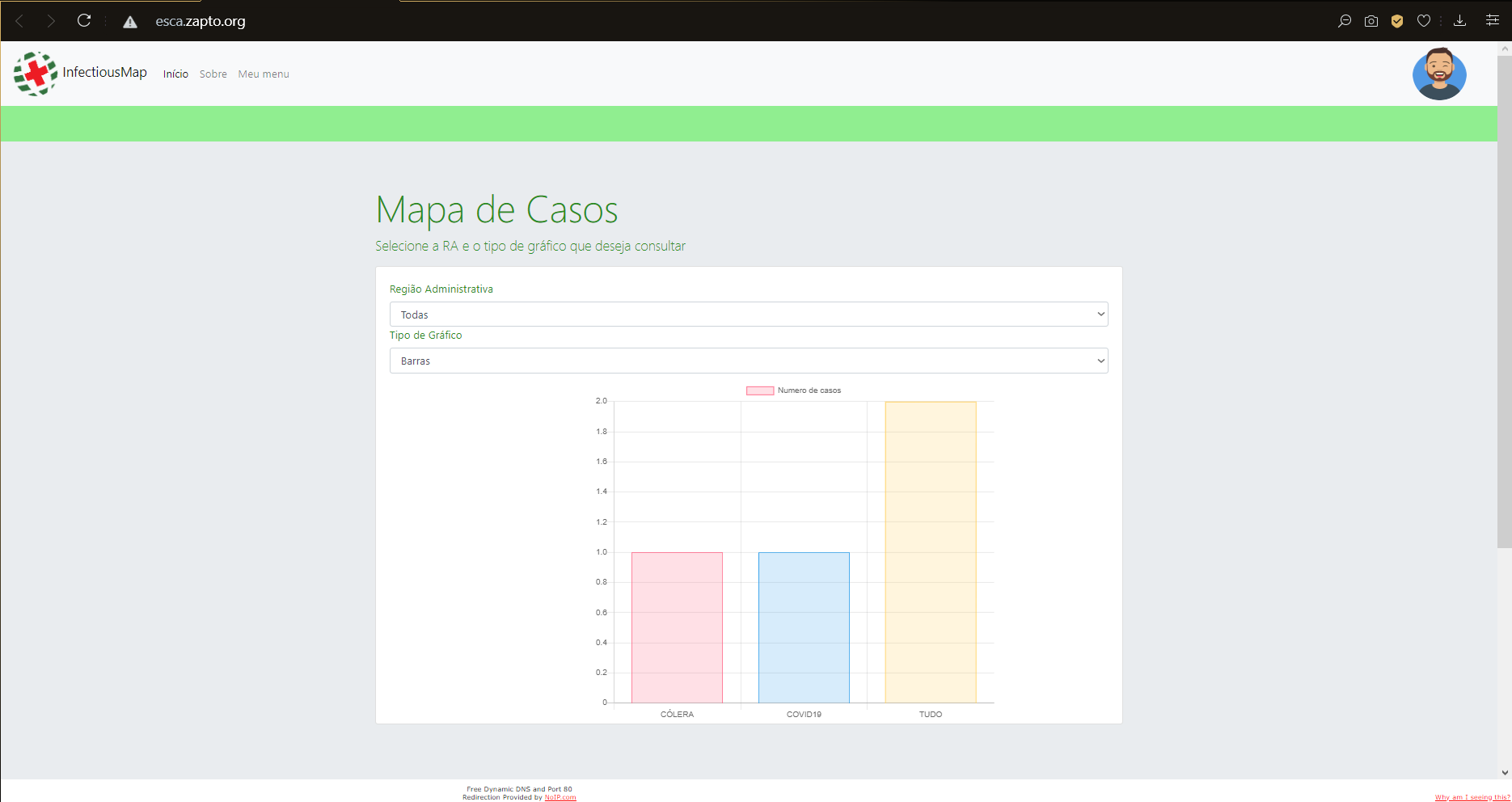Screen dimensions: 1512x802
Task: Click the Mapa de Casos heading
Action: click(x=497, y=210)
